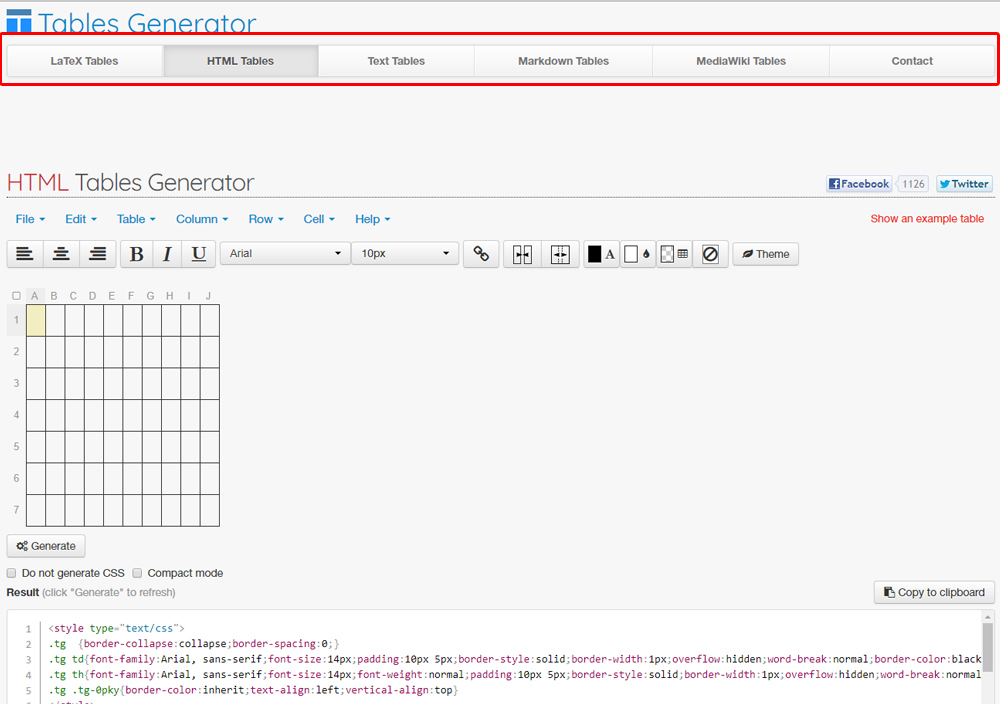Image resolution: width=1000 pixels, height=704 pixels.
Task: Click the Tables Generator logo
Action: coord(131,22)
